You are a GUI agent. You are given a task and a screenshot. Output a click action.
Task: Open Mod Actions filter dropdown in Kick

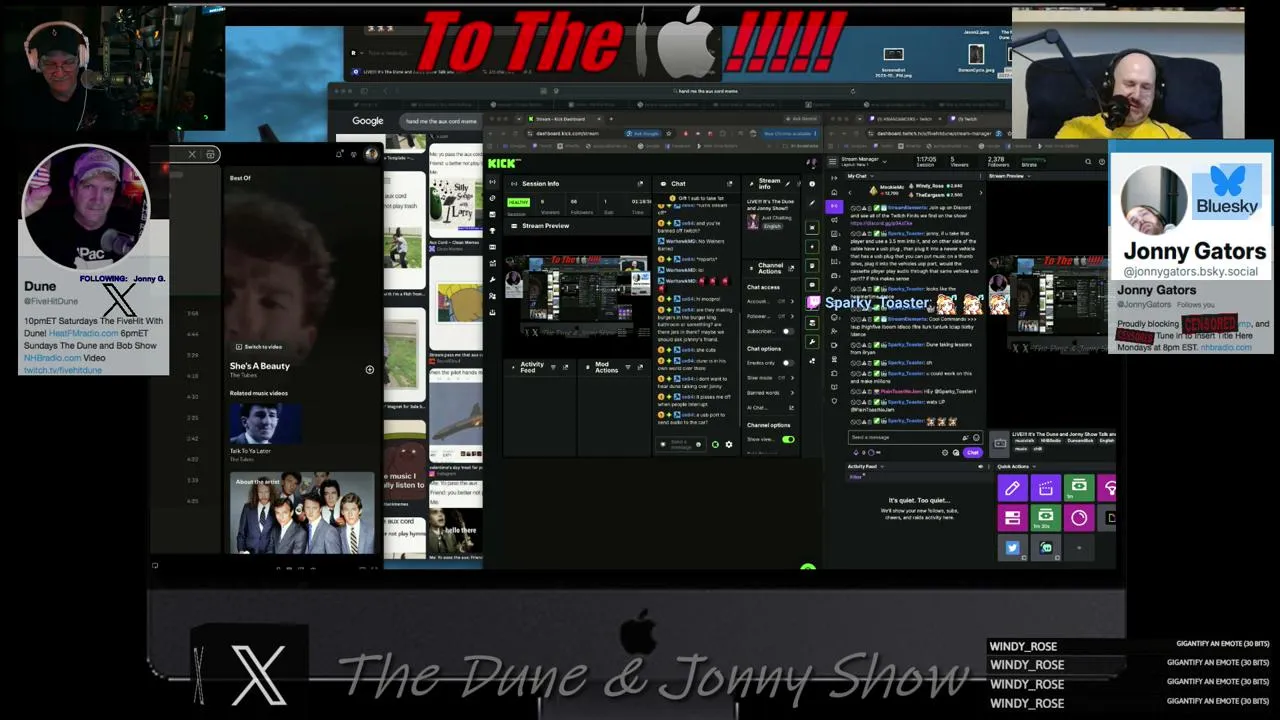click(x=628, y=367)
